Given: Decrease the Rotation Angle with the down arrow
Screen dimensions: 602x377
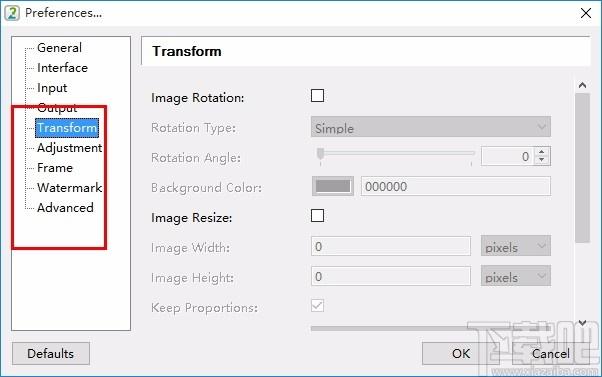Looking at the screenshot, I should coord(541,160).
